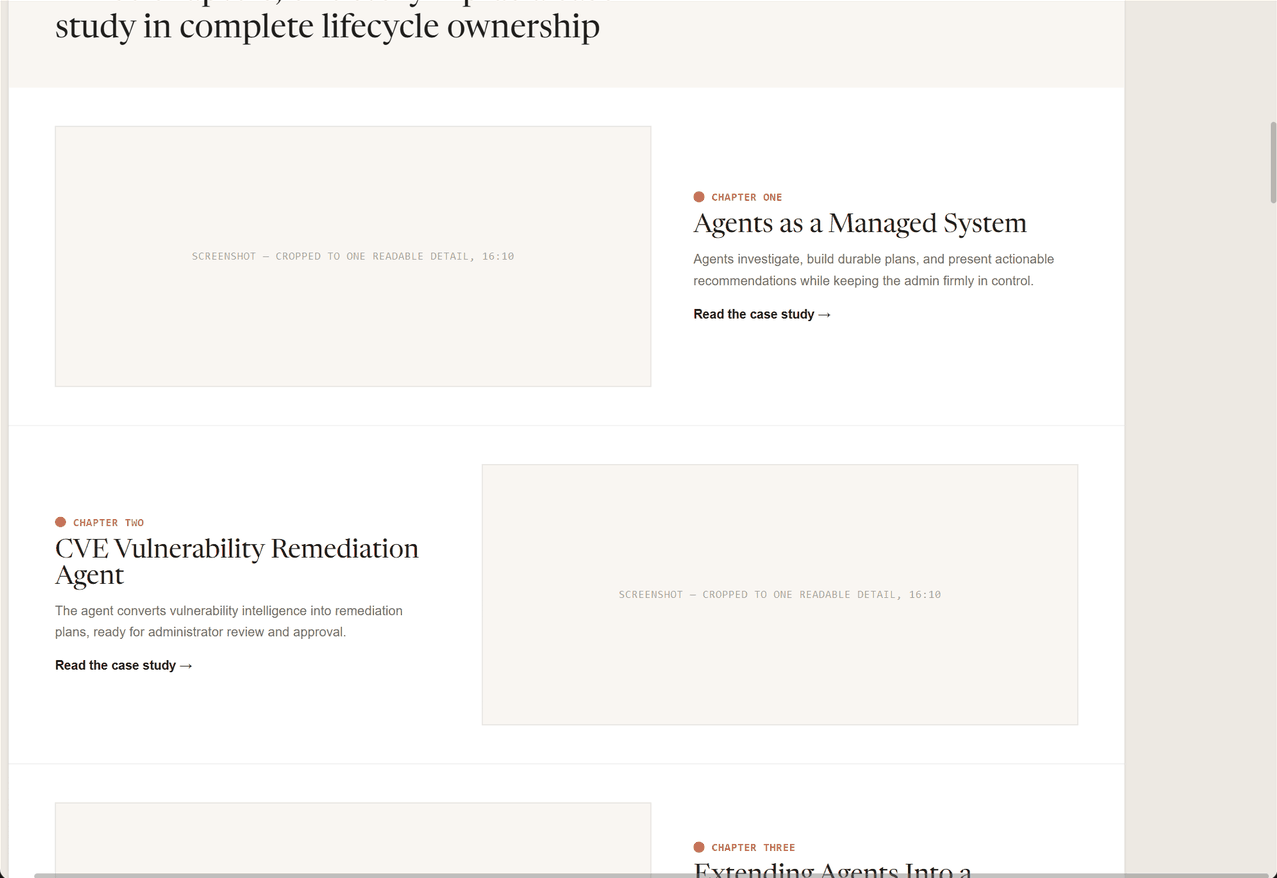Image resolution: width=1277 pixels, height=878 pixels.
Task: Click the orange dot beside CHAPTER THREE
Action: (699, 847)
